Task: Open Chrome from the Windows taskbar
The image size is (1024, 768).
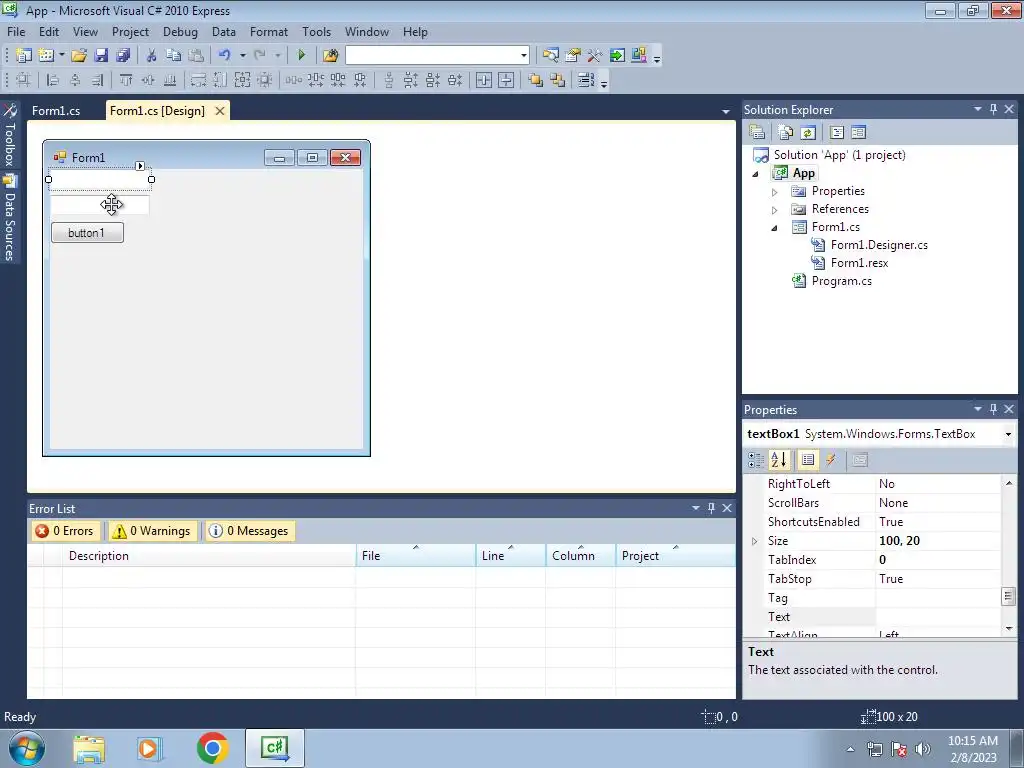Action: coord(212,748)
